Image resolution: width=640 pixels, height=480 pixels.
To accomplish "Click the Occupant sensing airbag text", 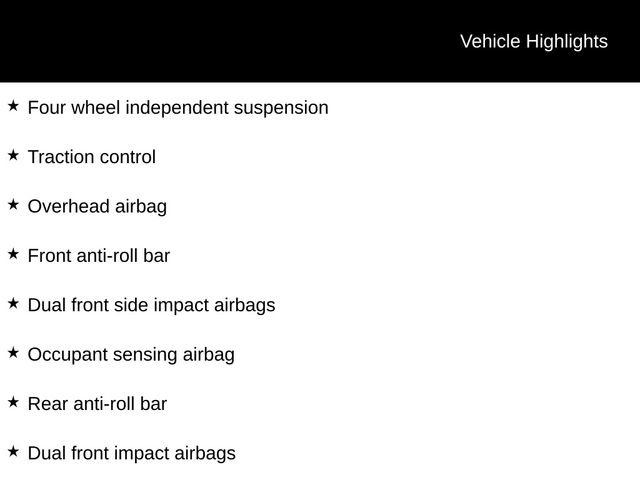I will coord(131,354).
